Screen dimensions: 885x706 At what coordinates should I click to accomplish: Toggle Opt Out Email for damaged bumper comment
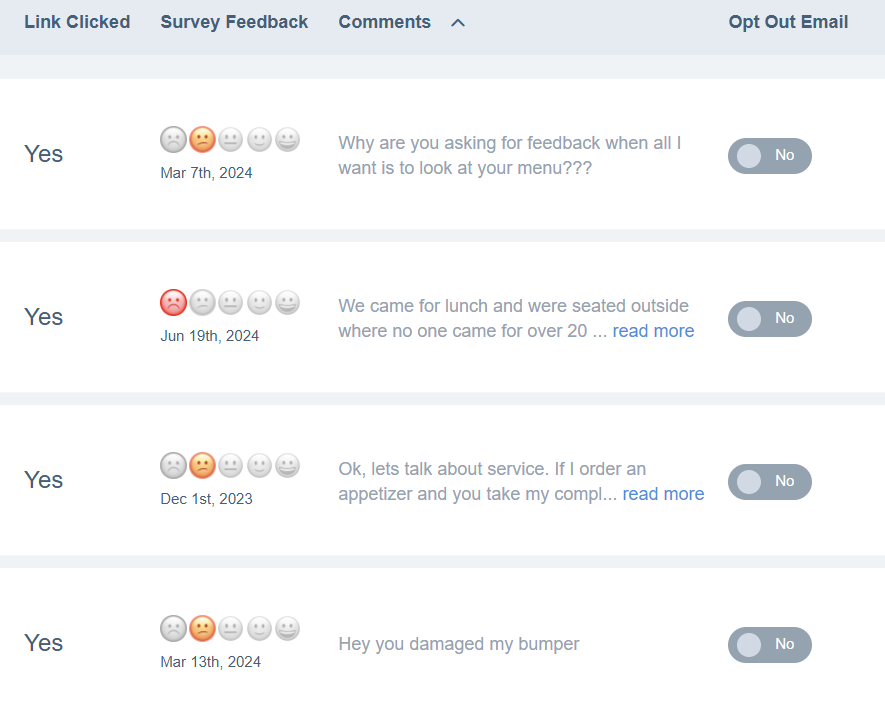coord(769,645)
